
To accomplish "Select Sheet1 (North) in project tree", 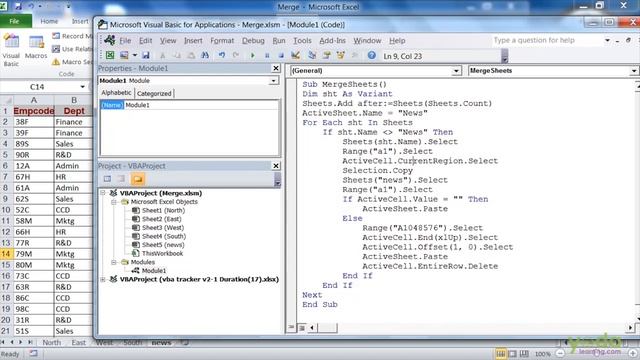I will (163, 210).
